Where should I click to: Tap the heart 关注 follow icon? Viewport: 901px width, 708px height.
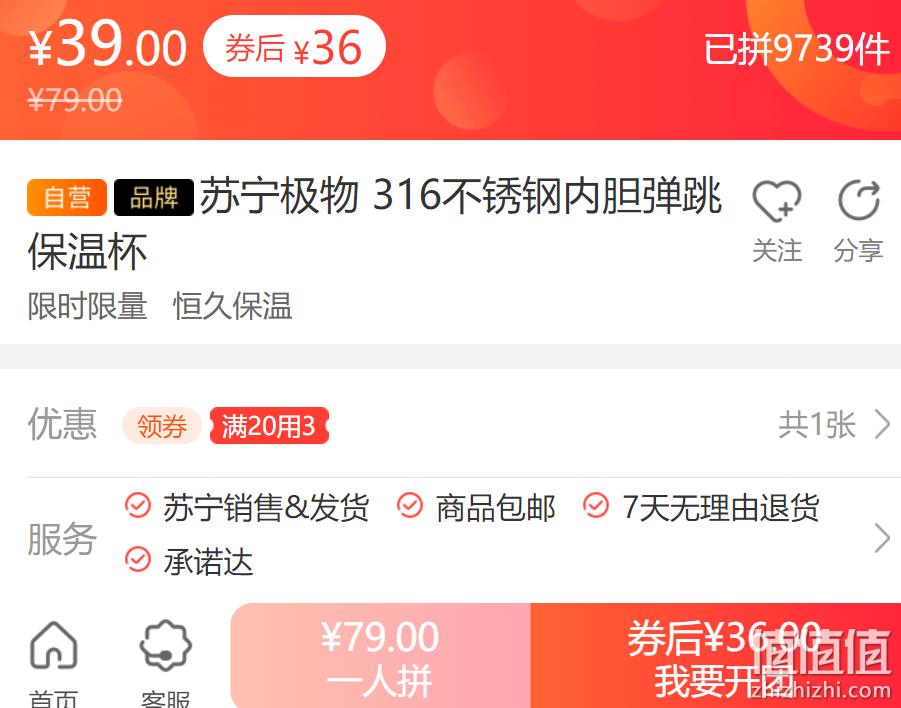click(x=777, y=201)
